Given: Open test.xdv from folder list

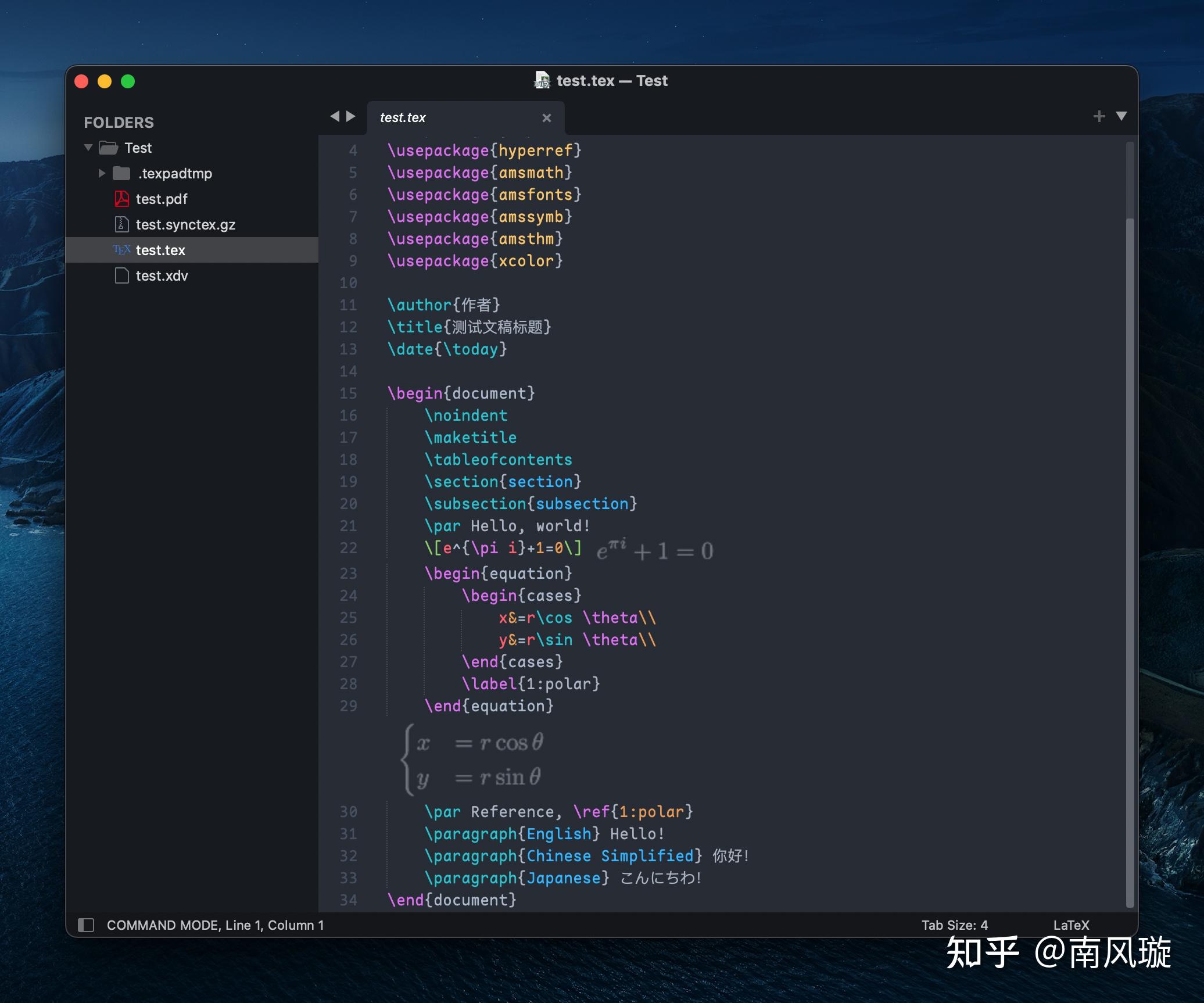Looking at the screenshot, I should (161, 275).
